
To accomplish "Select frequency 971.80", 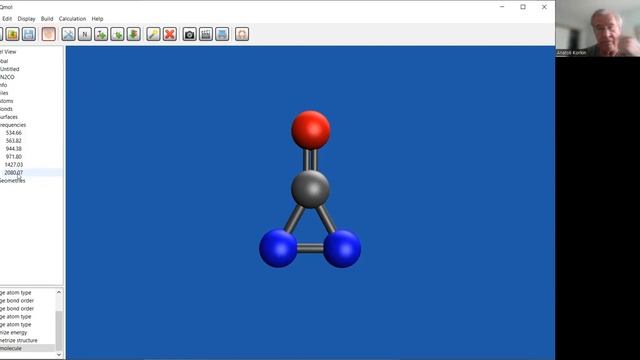I will point(13,157).
